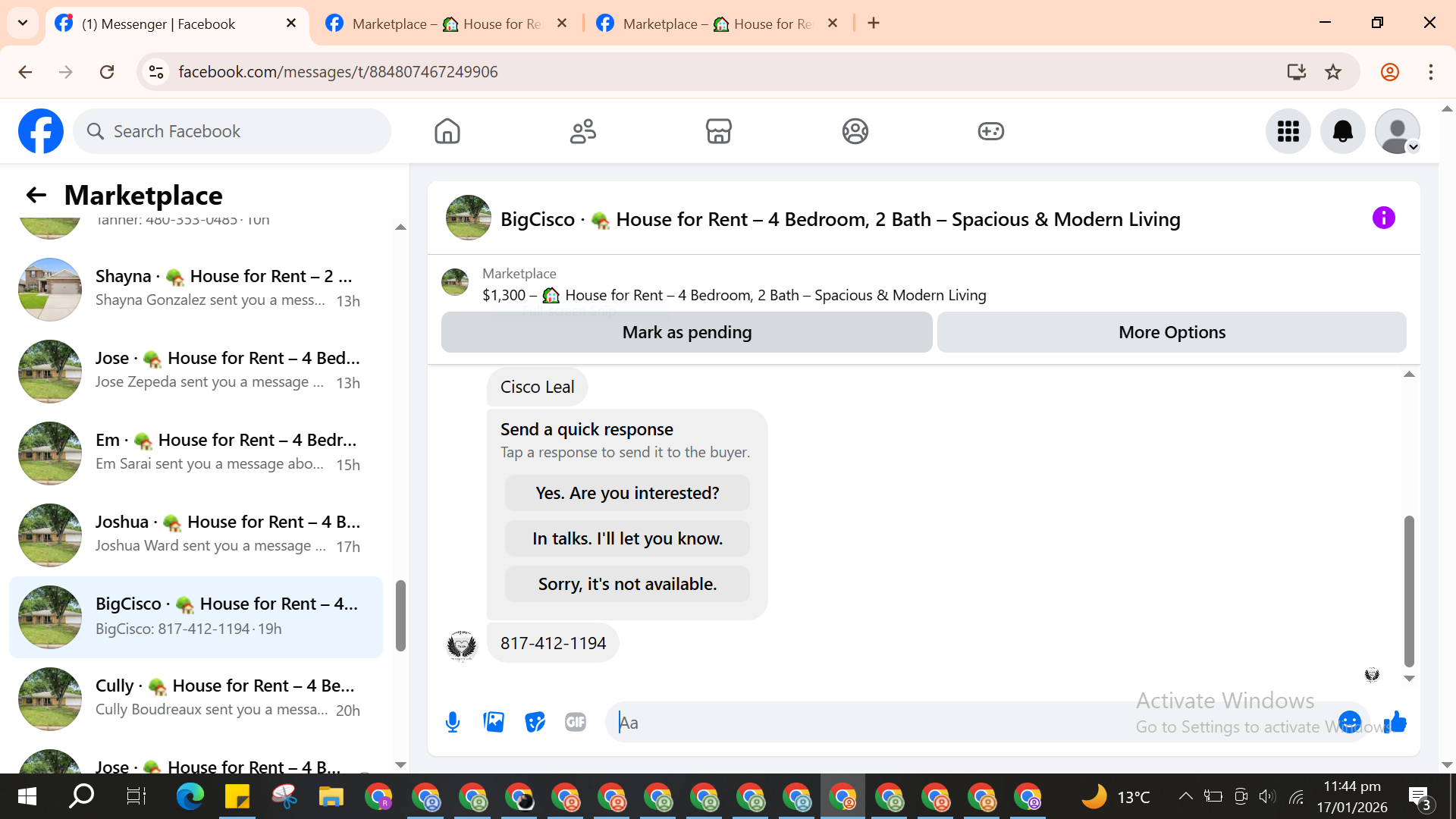Open the emoji picker in message box
1456x819 pixels.
point(1349,722)
